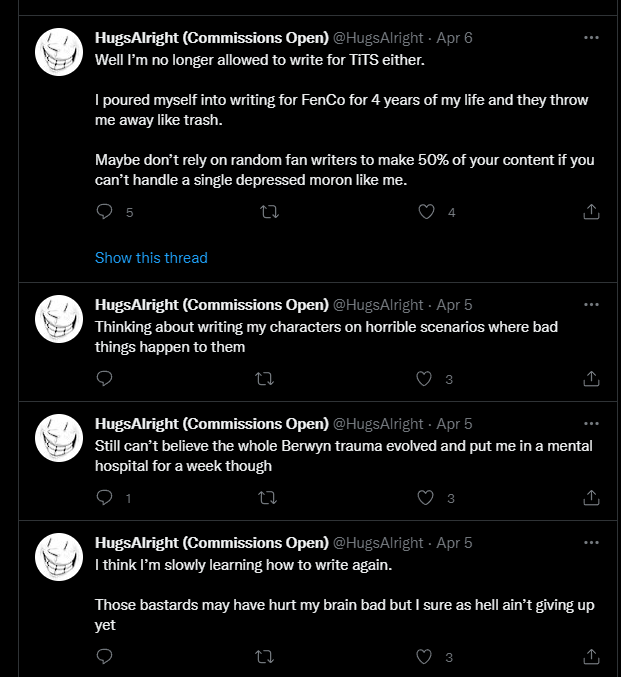Reply to the horrible scenarios tweet
Image resolution: width=621 pixels, height=677 pixels.
[x=104, y=379]
